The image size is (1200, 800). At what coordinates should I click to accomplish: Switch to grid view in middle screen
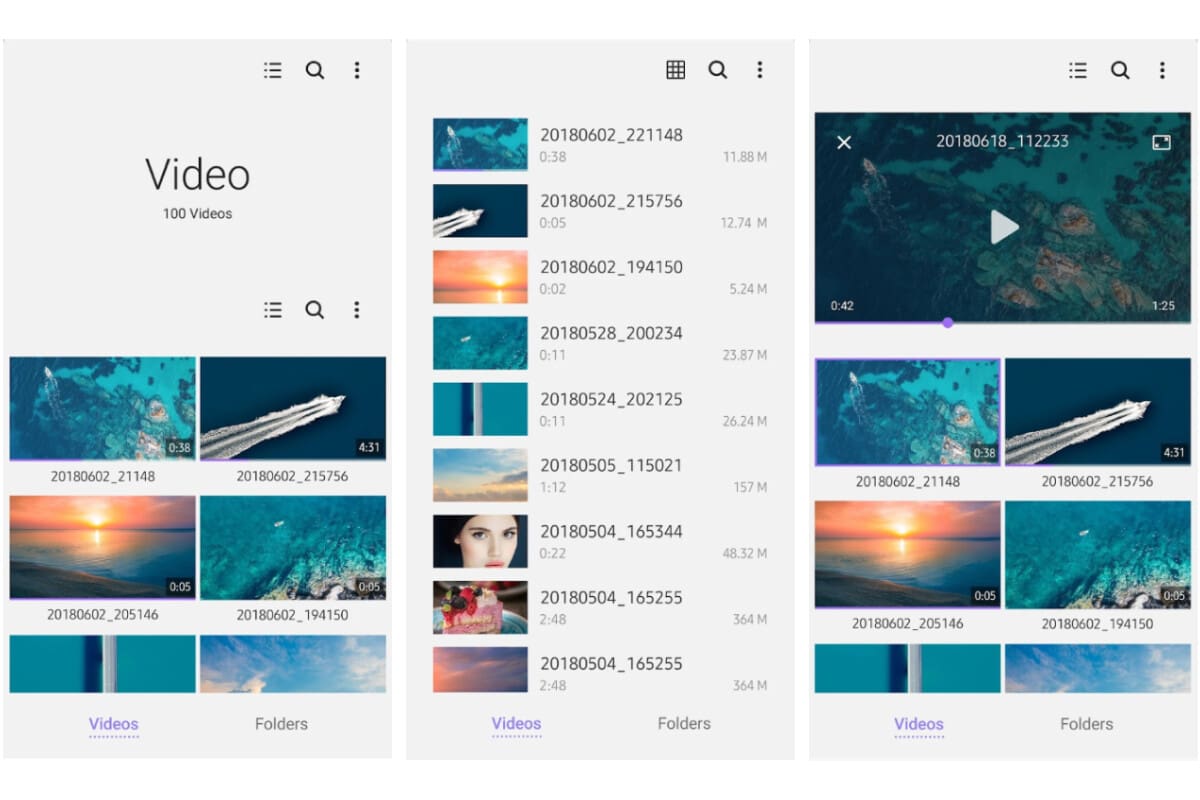tap(676, 70)
